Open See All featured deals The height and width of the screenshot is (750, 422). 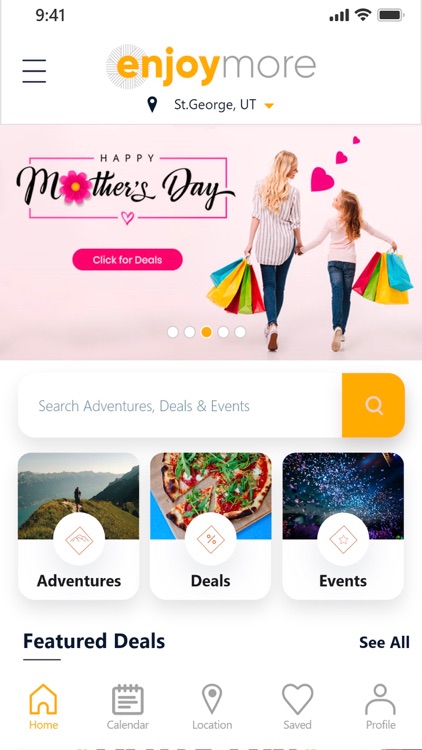[x=384, y=642]
